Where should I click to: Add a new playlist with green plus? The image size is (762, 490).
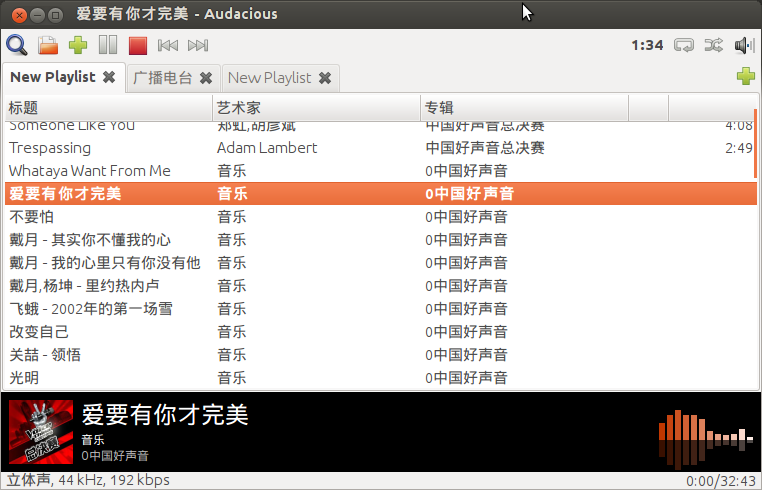point(745,76)
